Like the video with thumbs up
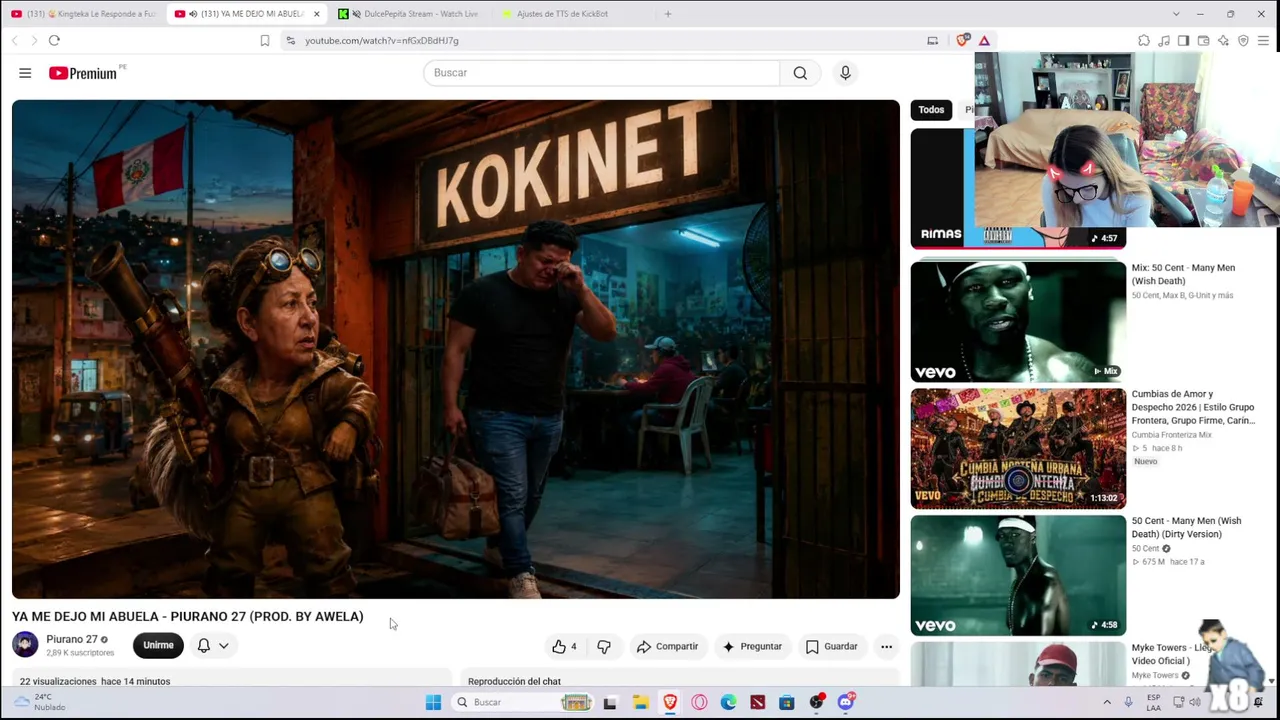This screenshot has width=1280, height=720. (565, 647)
